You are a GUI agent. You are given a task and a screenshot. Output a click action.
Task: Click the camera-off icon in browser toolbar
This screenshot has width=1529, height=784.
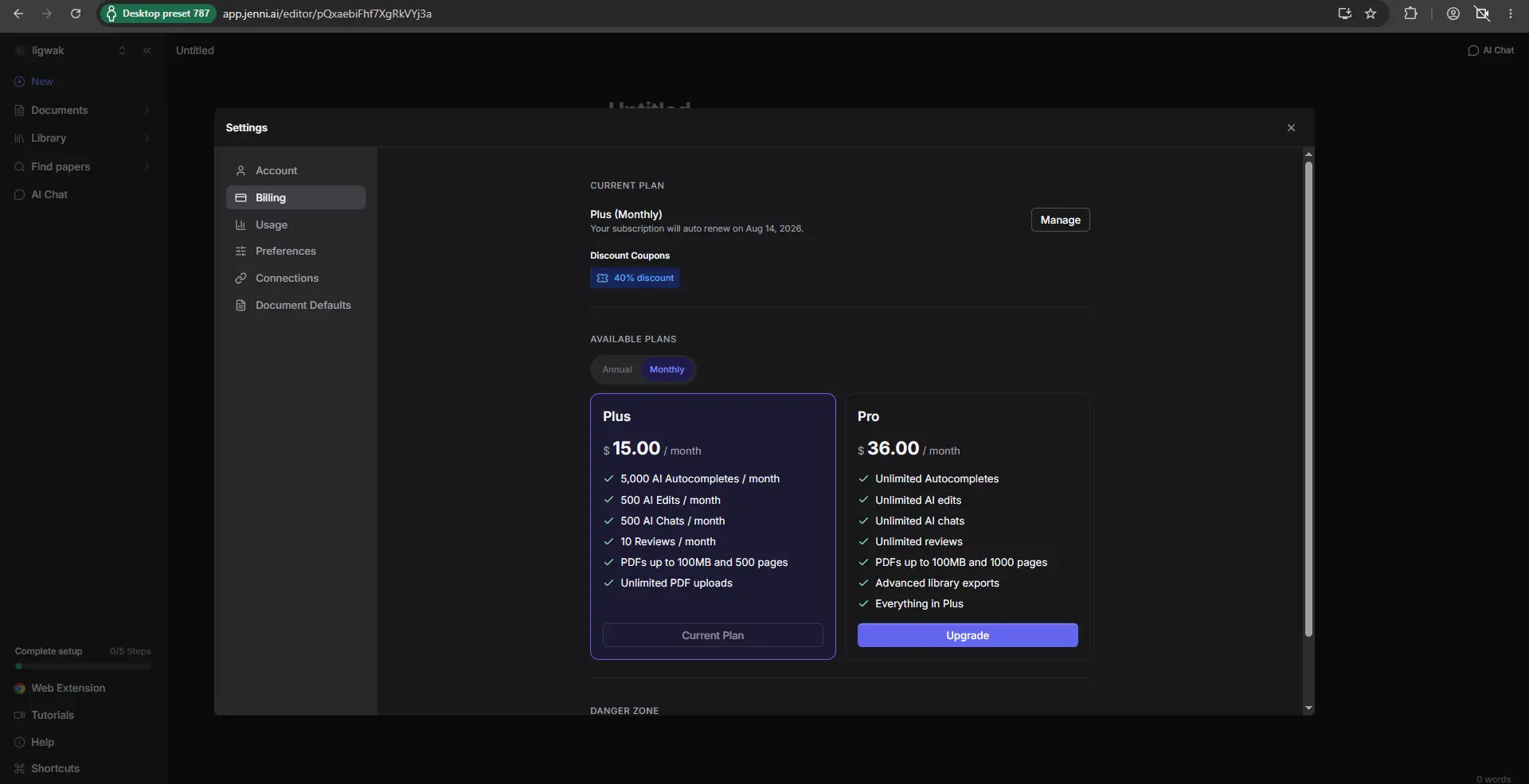coord(1482,14)
